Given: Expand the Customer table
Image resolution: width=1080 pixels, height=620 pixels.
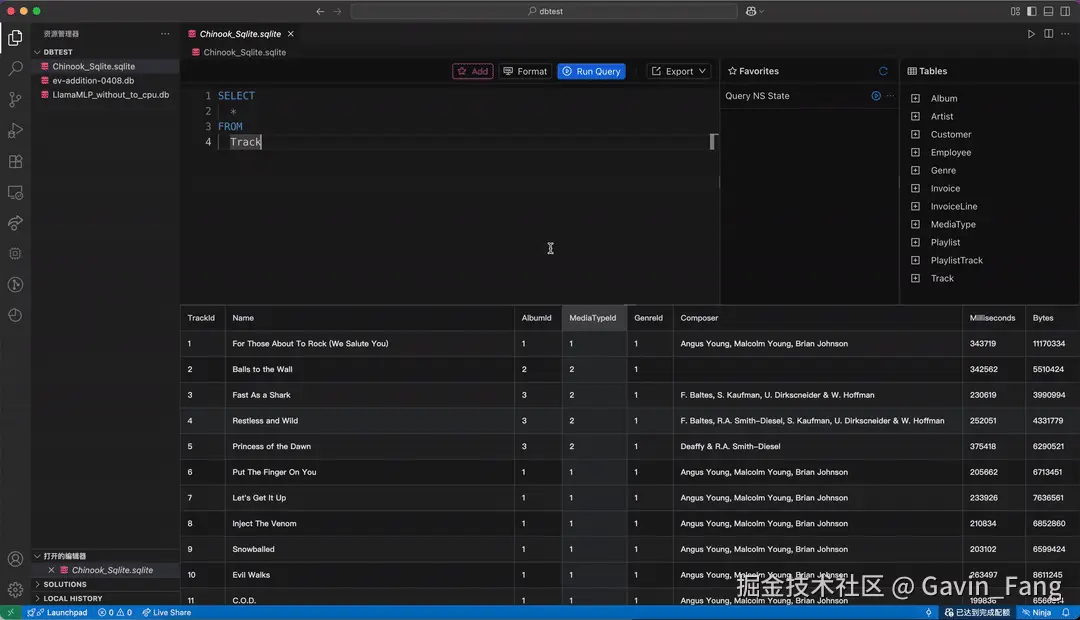Looking at the screenshot, I should [x=915, y=134].
